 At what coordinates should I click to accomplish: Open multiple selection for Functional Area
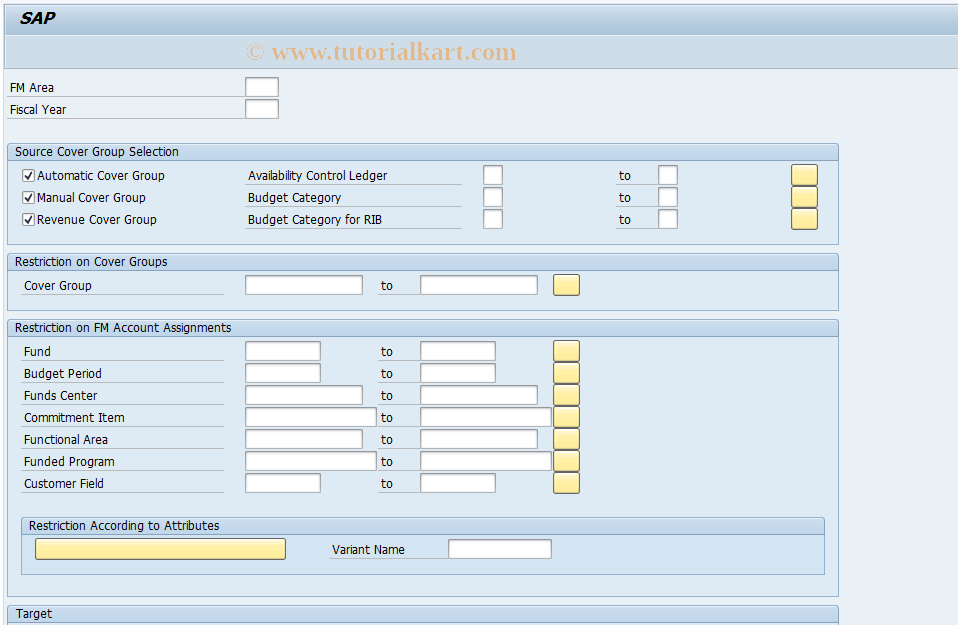pos(566,439)
